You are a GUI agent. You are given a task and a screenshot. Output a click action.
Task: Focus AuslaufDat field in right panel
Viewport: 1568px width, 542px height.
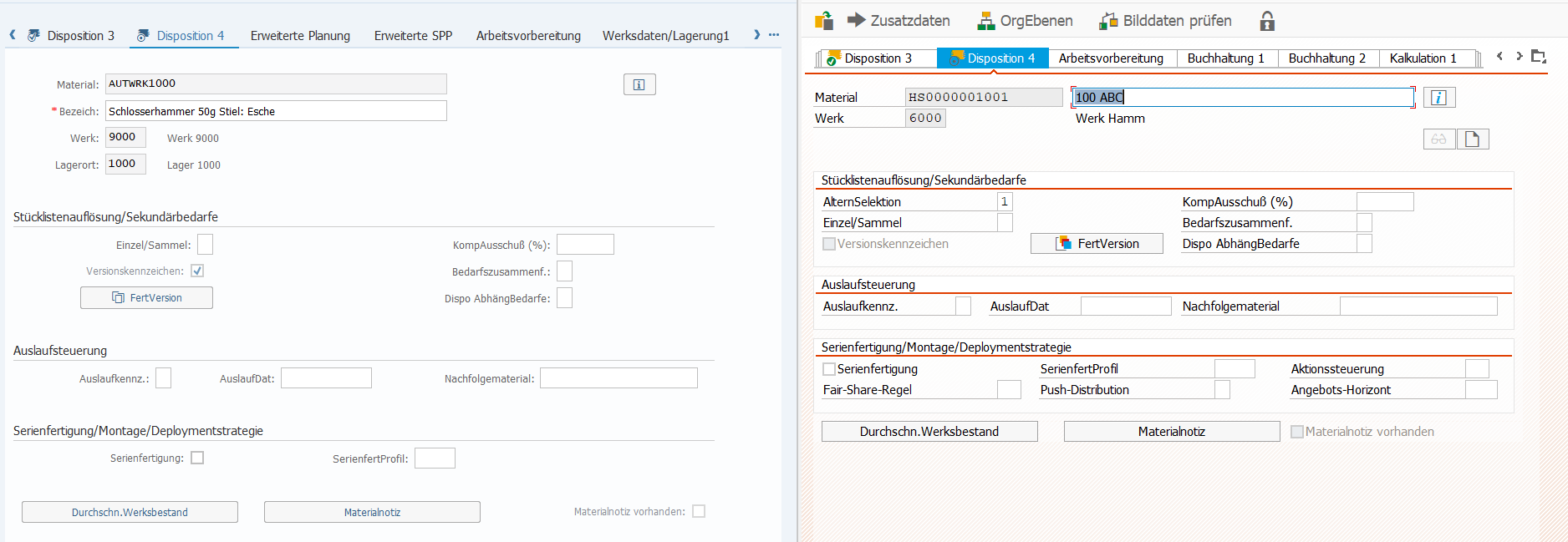pos(1126,306)
